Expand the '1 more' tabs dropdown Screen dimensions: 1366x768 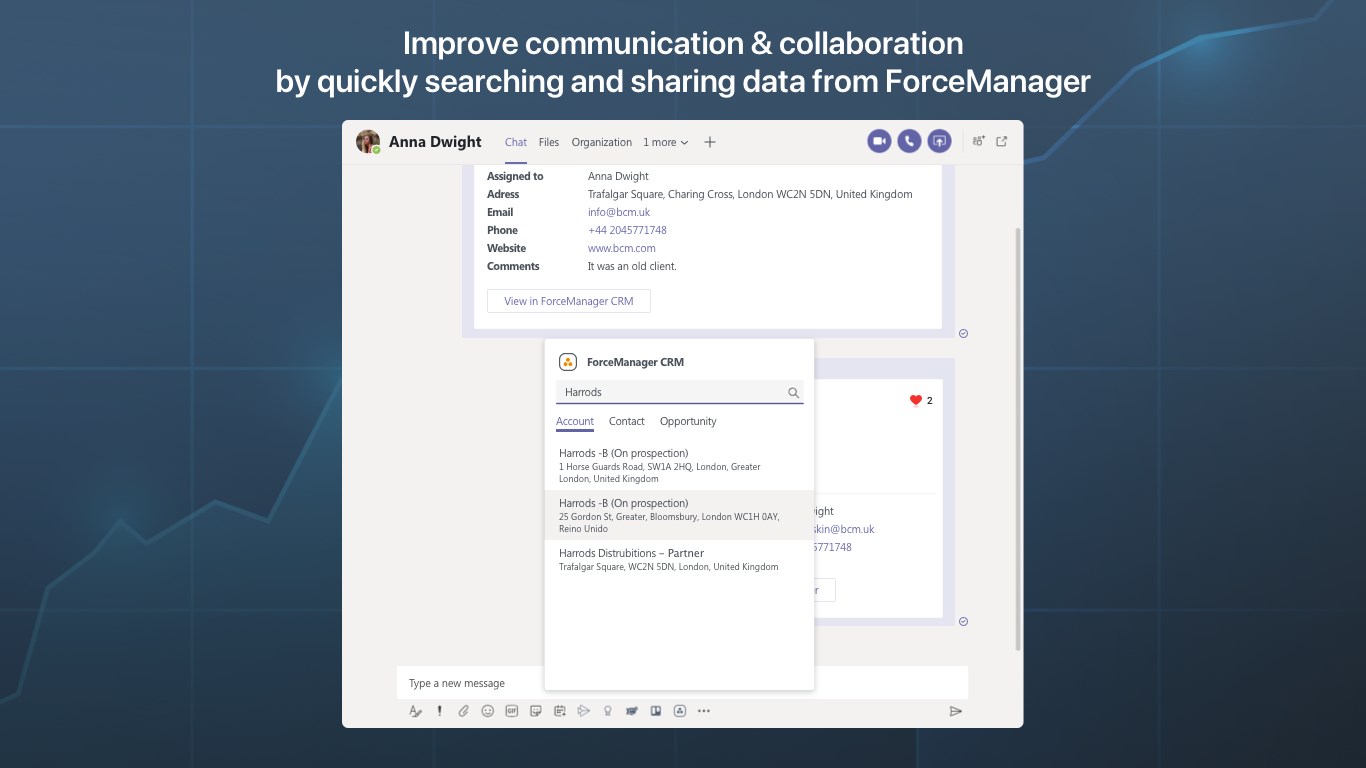pyautogui.click(x=666, y=142)
